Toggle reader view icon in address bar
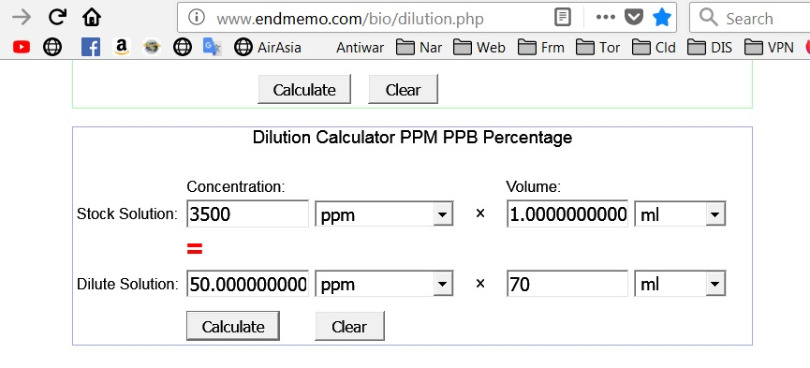Screen dimensions: 810x368 tap(563, 18)
